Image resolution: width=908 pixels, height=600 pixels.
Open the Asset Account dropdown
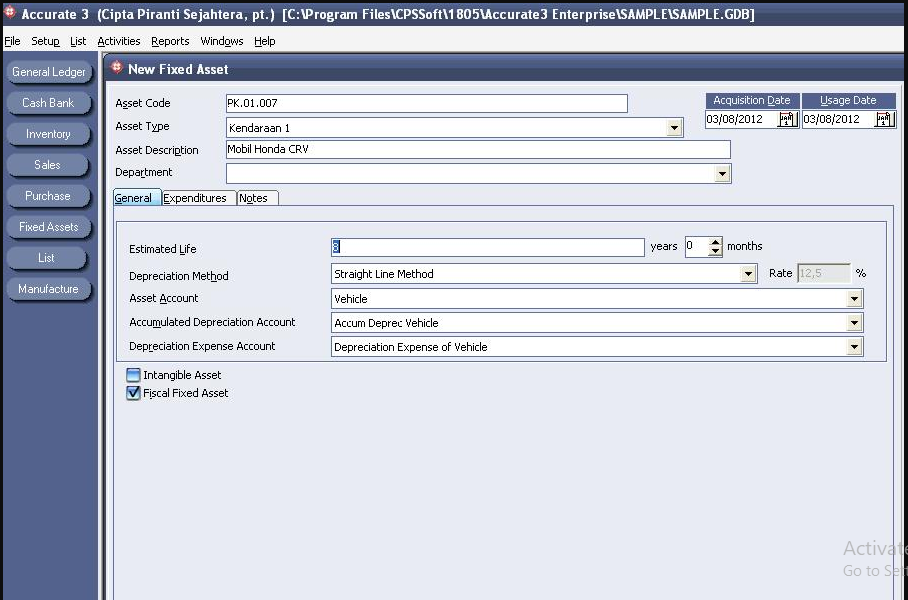coord(854,299)
